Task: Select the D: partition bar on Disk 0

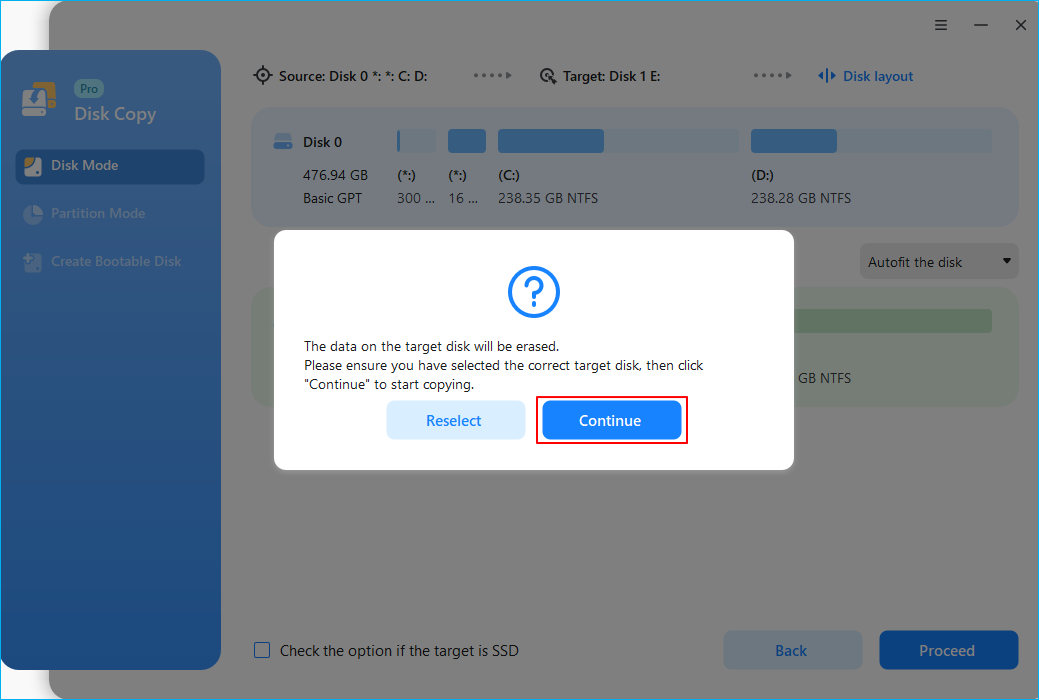Action: (x=870, y=141)
